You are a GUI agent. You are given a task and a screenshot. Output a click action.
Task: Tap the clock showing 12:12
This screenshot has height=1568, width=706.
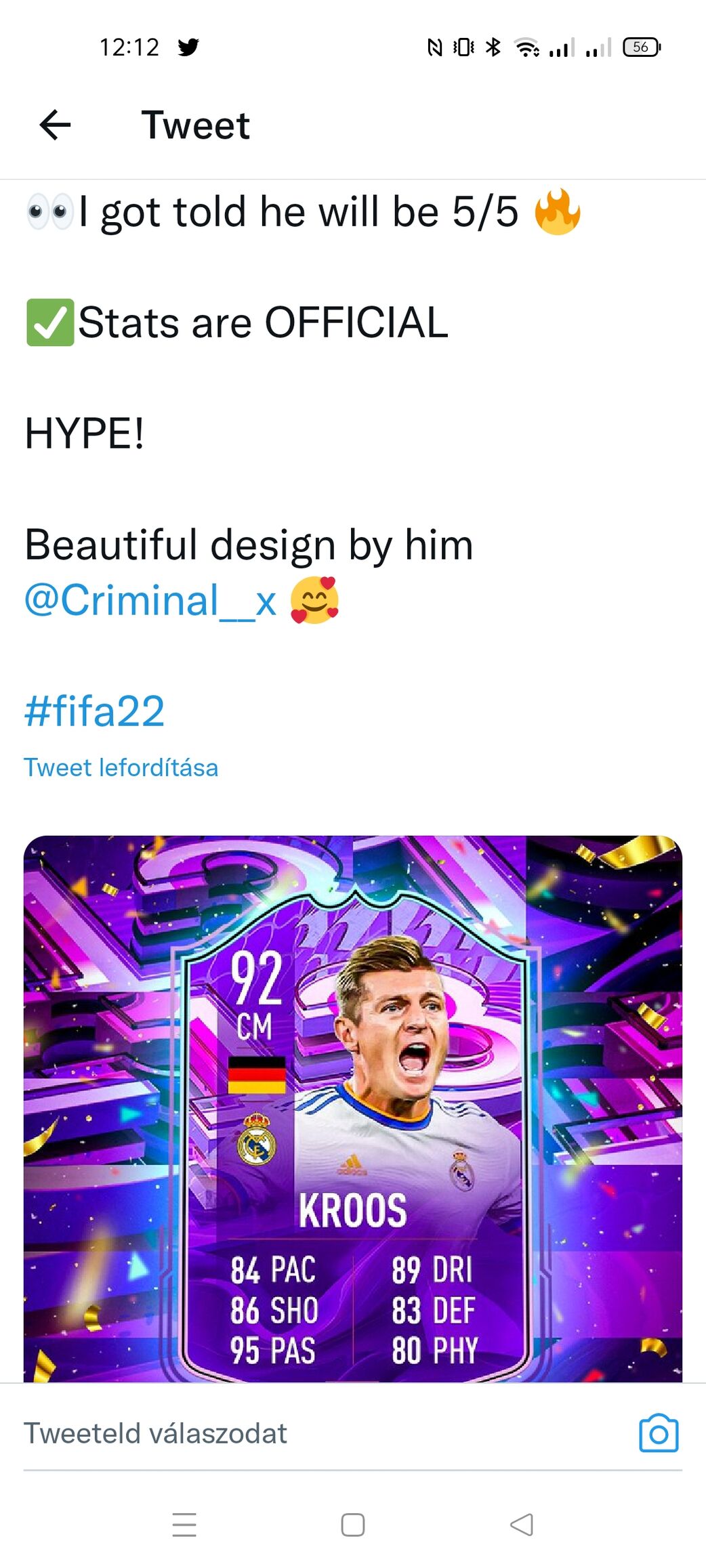pyautogui.click(x=129, y=47)
